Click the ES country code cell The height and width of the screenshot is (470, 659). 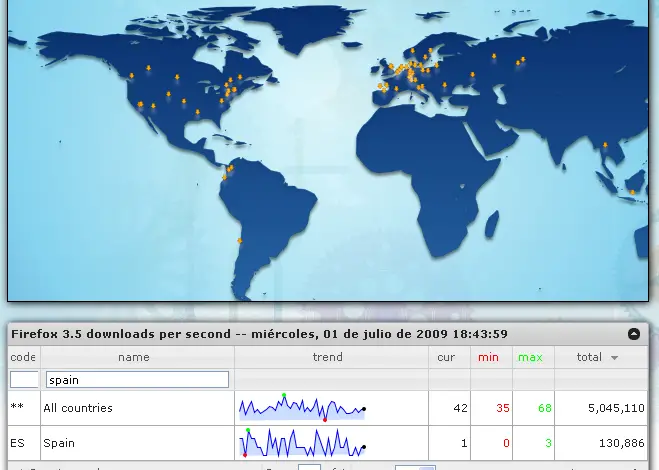point(17,443)
